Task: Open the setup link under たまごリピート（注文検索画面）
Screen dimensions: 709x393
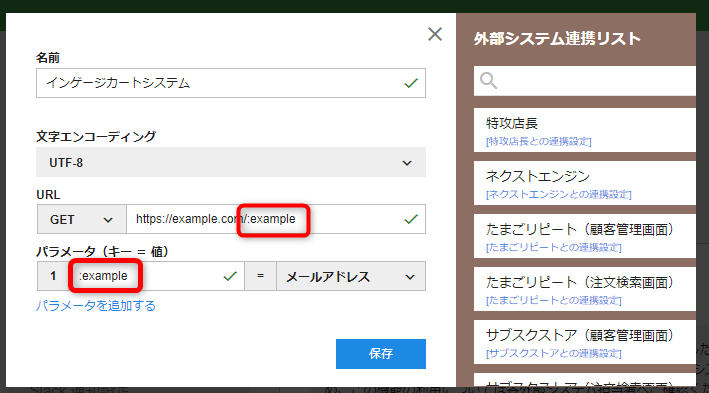Action: 553,300
